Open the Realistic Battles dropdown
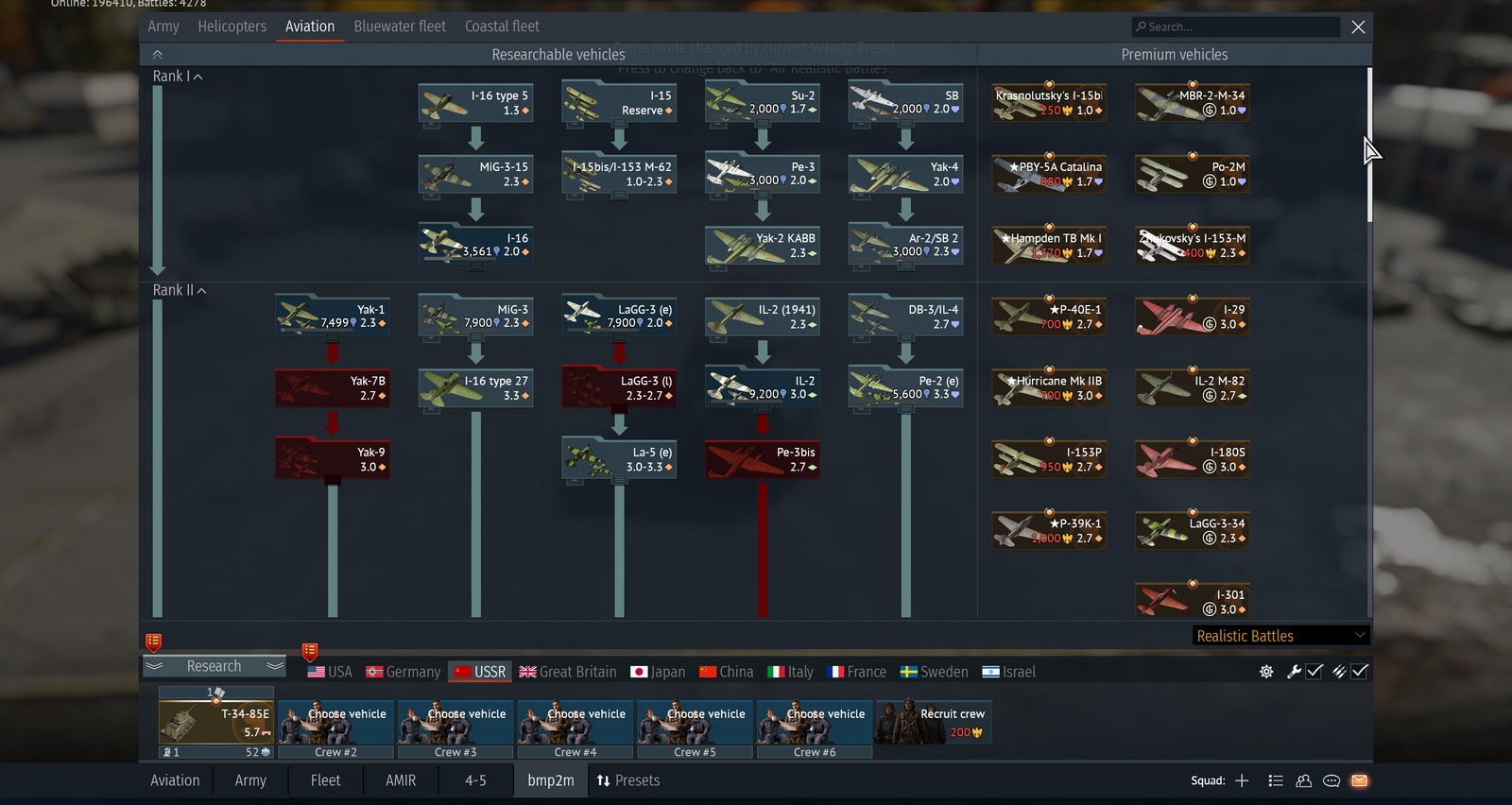The image size is (1512, 805). click(x=1281, y=636)
